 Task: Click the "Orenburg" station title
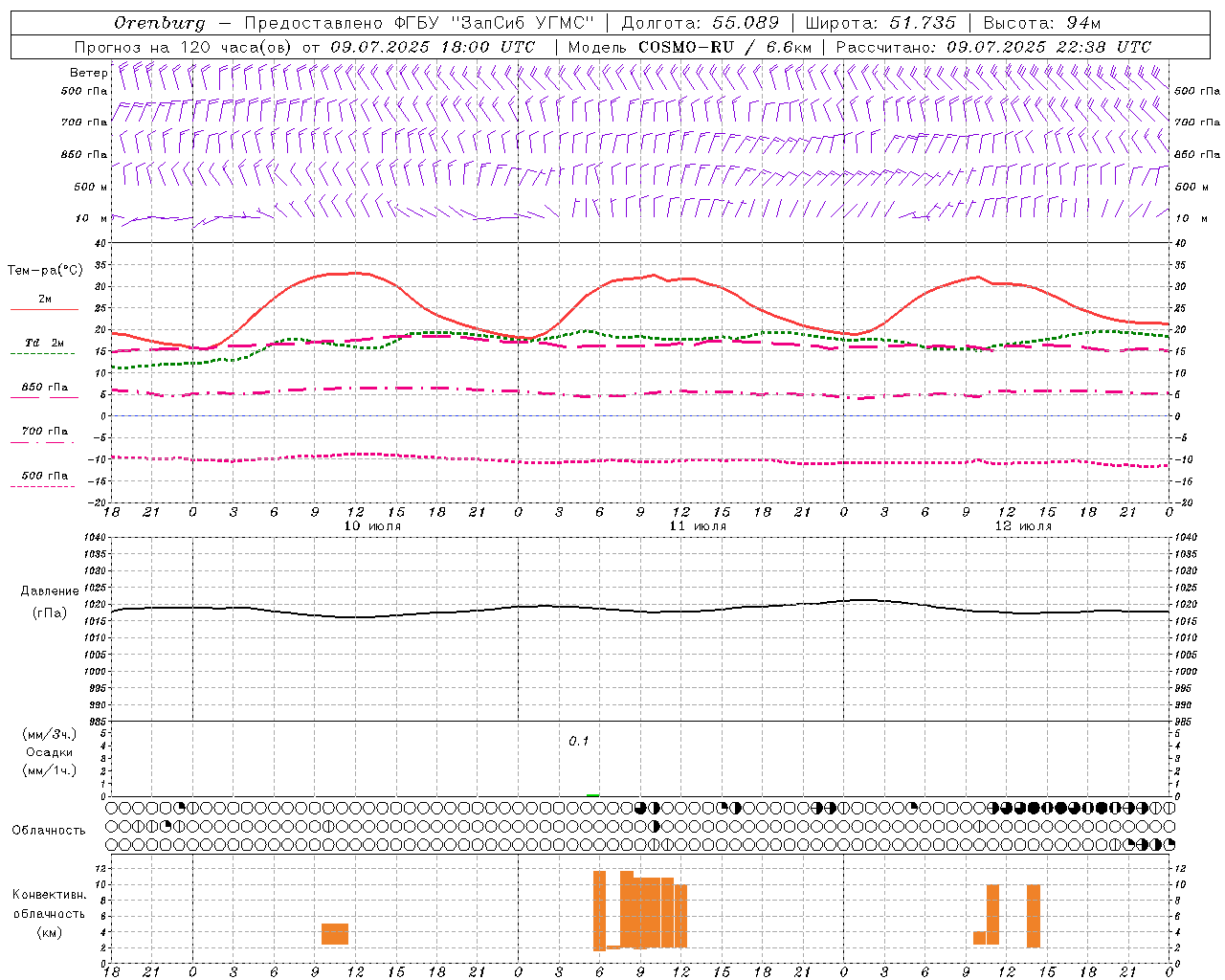coord(160,23)
